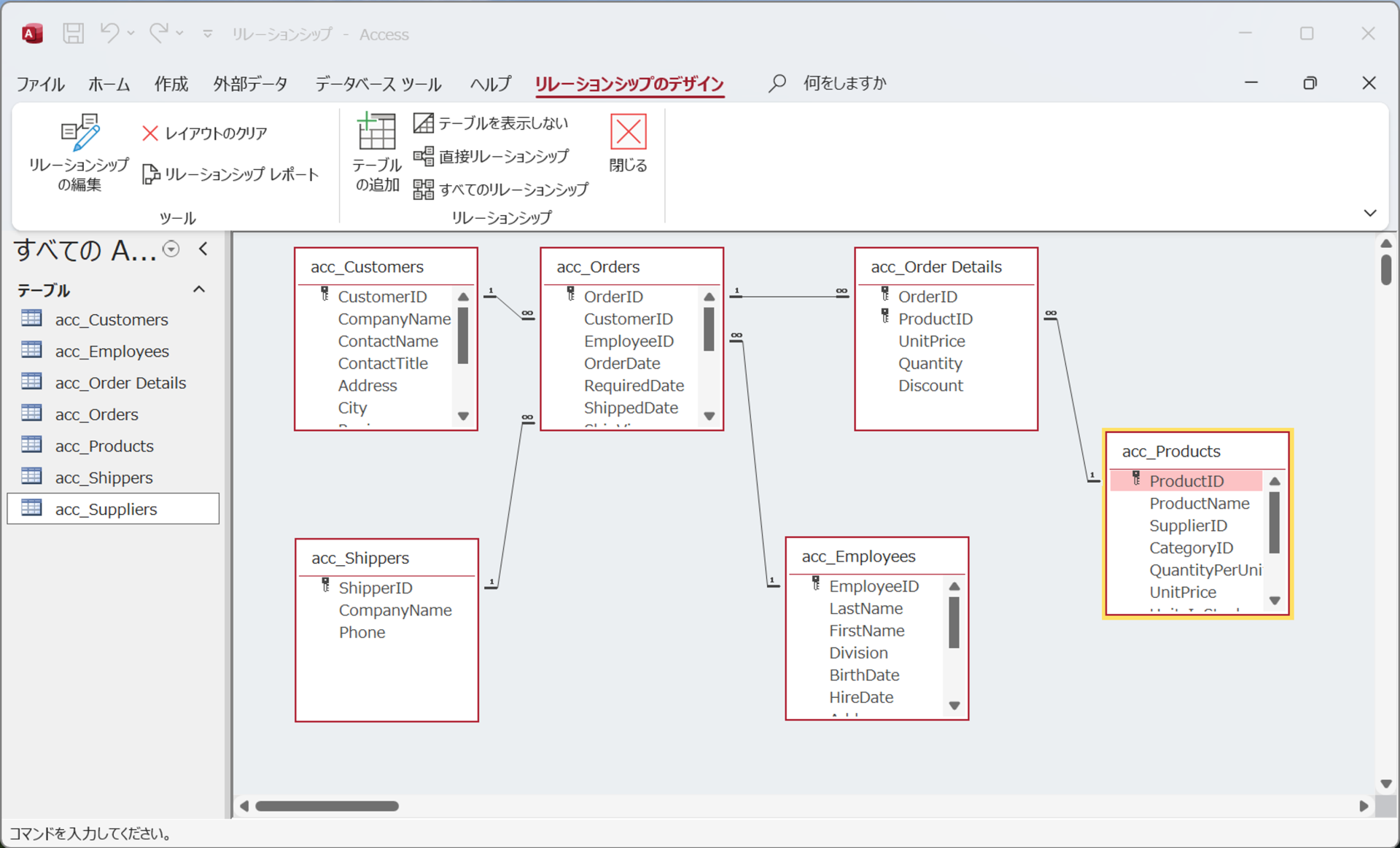Select the リレーションシップのデザイン tab
This screenshot has width=1400, height=848.
coord(629,84)
